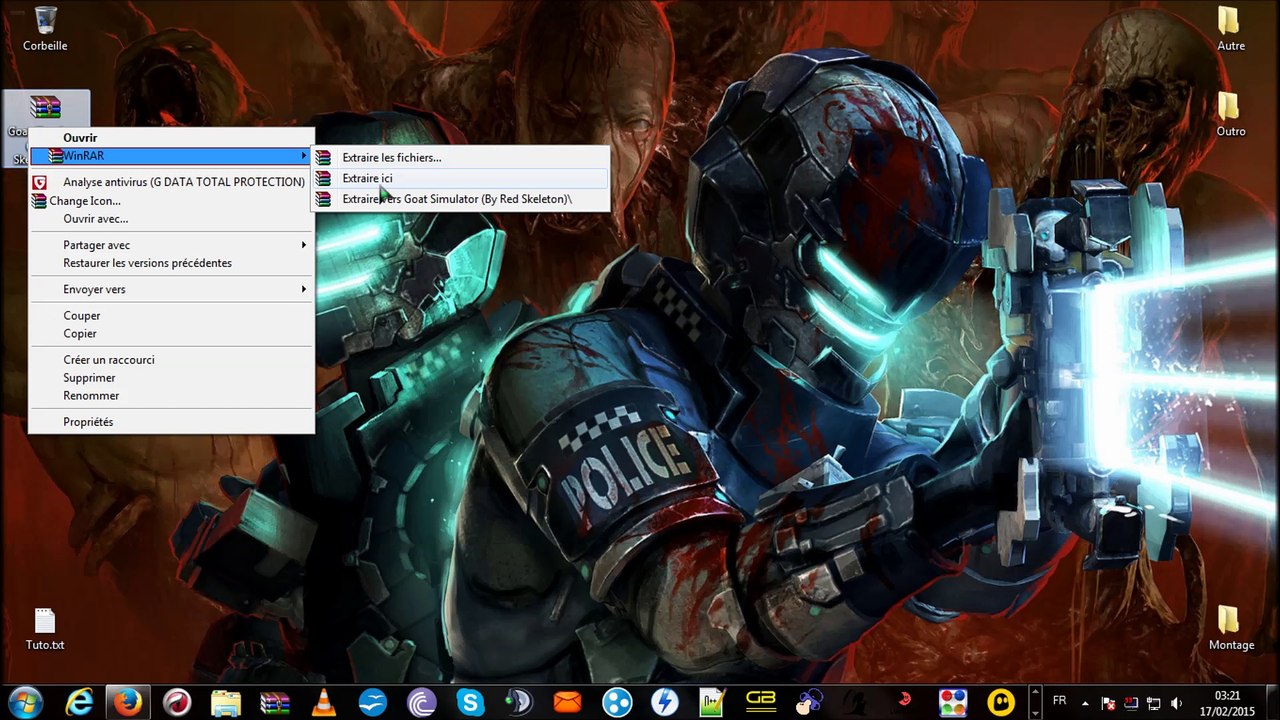
Task: Expand the Partager avec submenu
Action: tap(304, 245)
